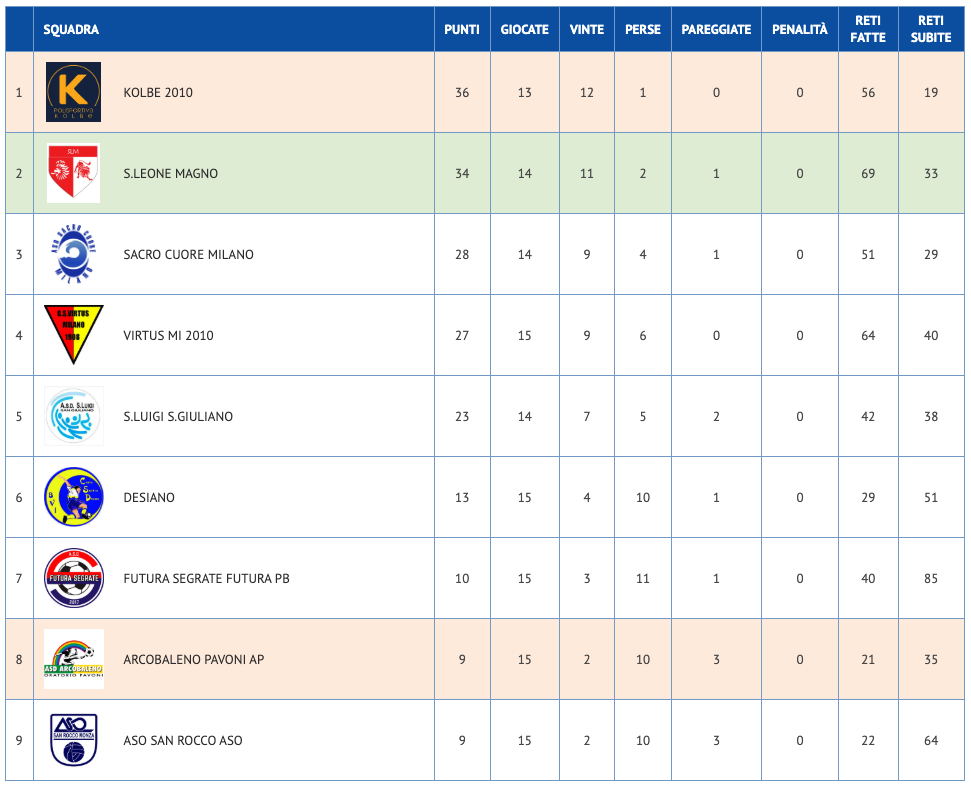971x789 pixels.
Task: Open the ASO SAN ROCCO ASO name
Action: click(x=182, y=741)
